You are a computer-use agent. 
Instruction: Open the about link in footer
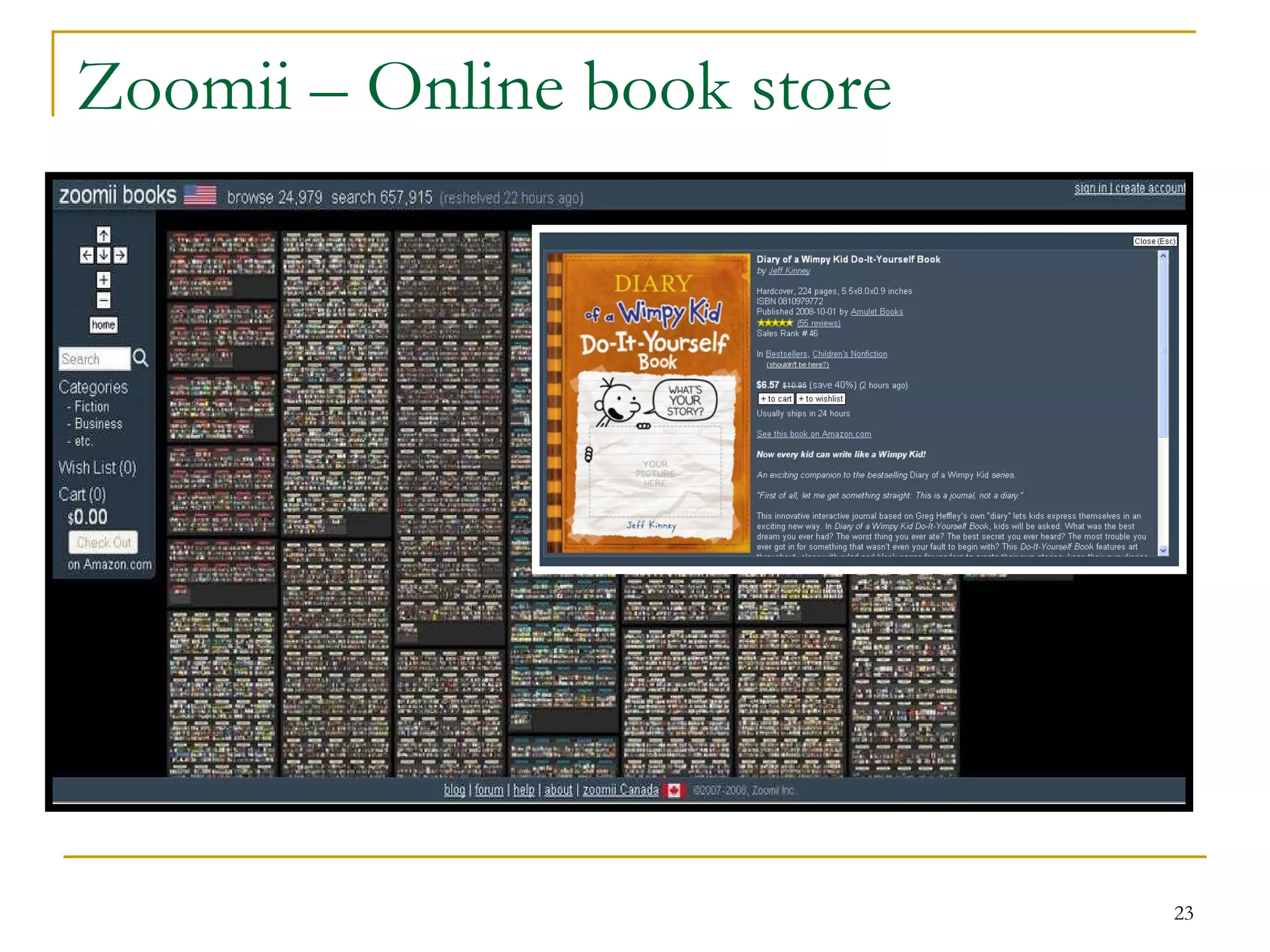tap(559, 790)
